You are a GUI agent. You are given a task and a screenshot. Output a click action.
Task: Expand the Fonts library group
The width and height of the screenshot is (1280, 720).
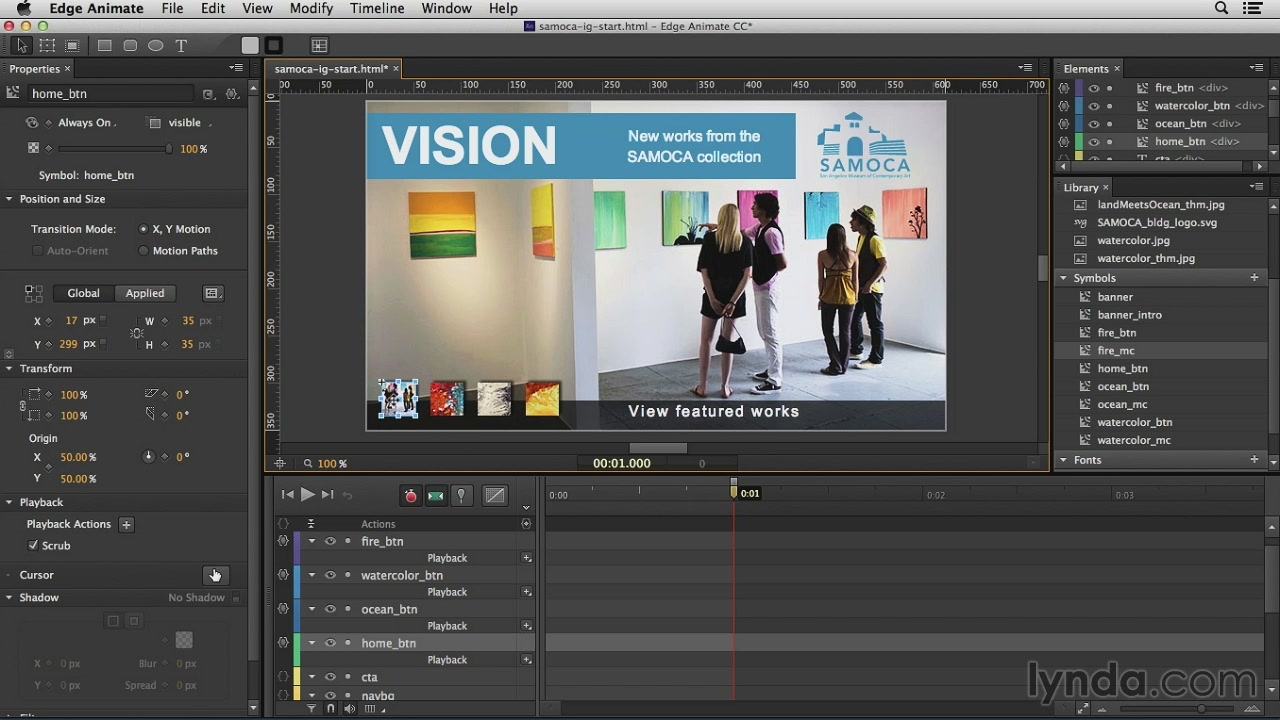coord(1064,460)
